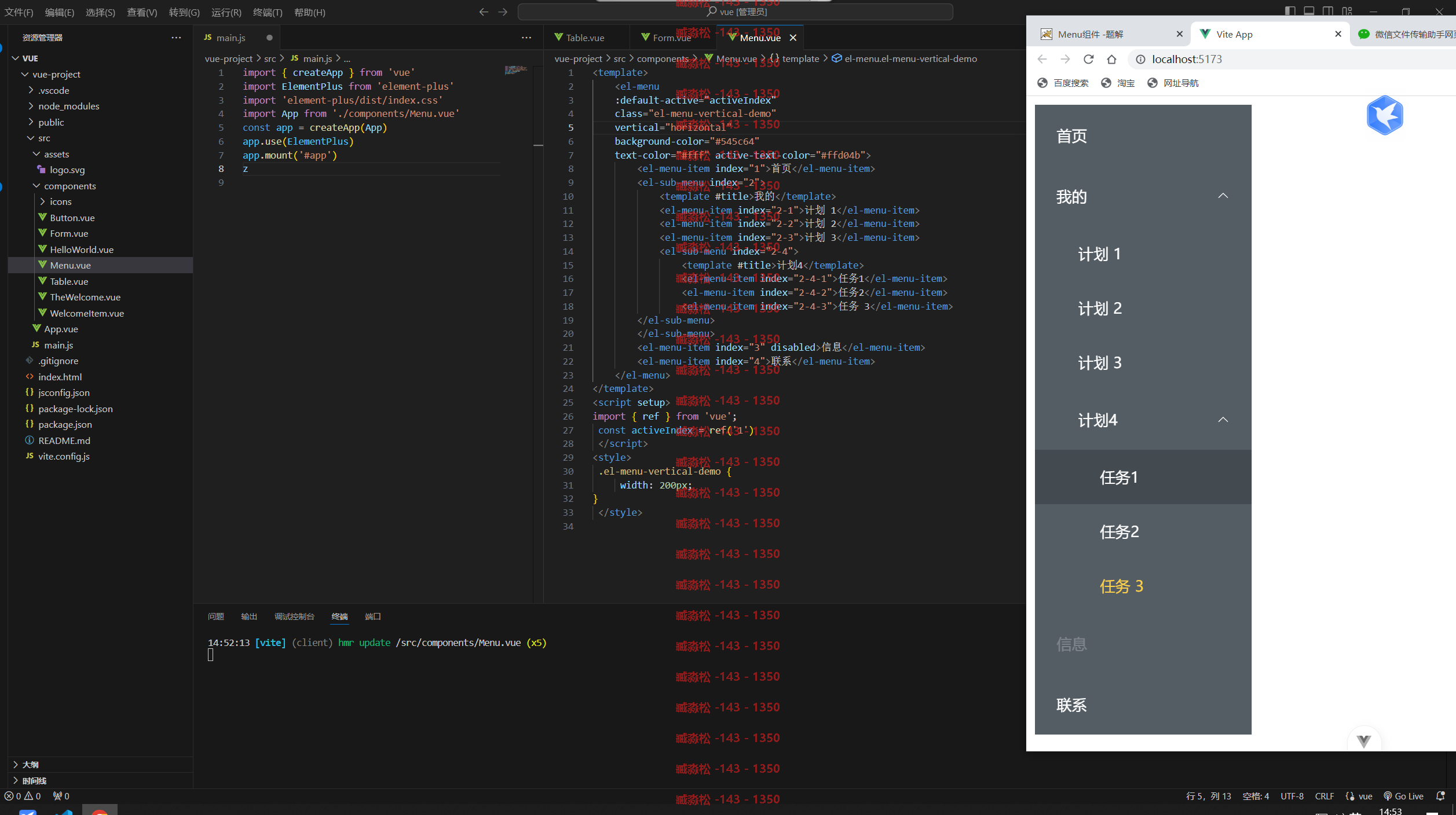Go to browser home page

tap(1111, 59)
